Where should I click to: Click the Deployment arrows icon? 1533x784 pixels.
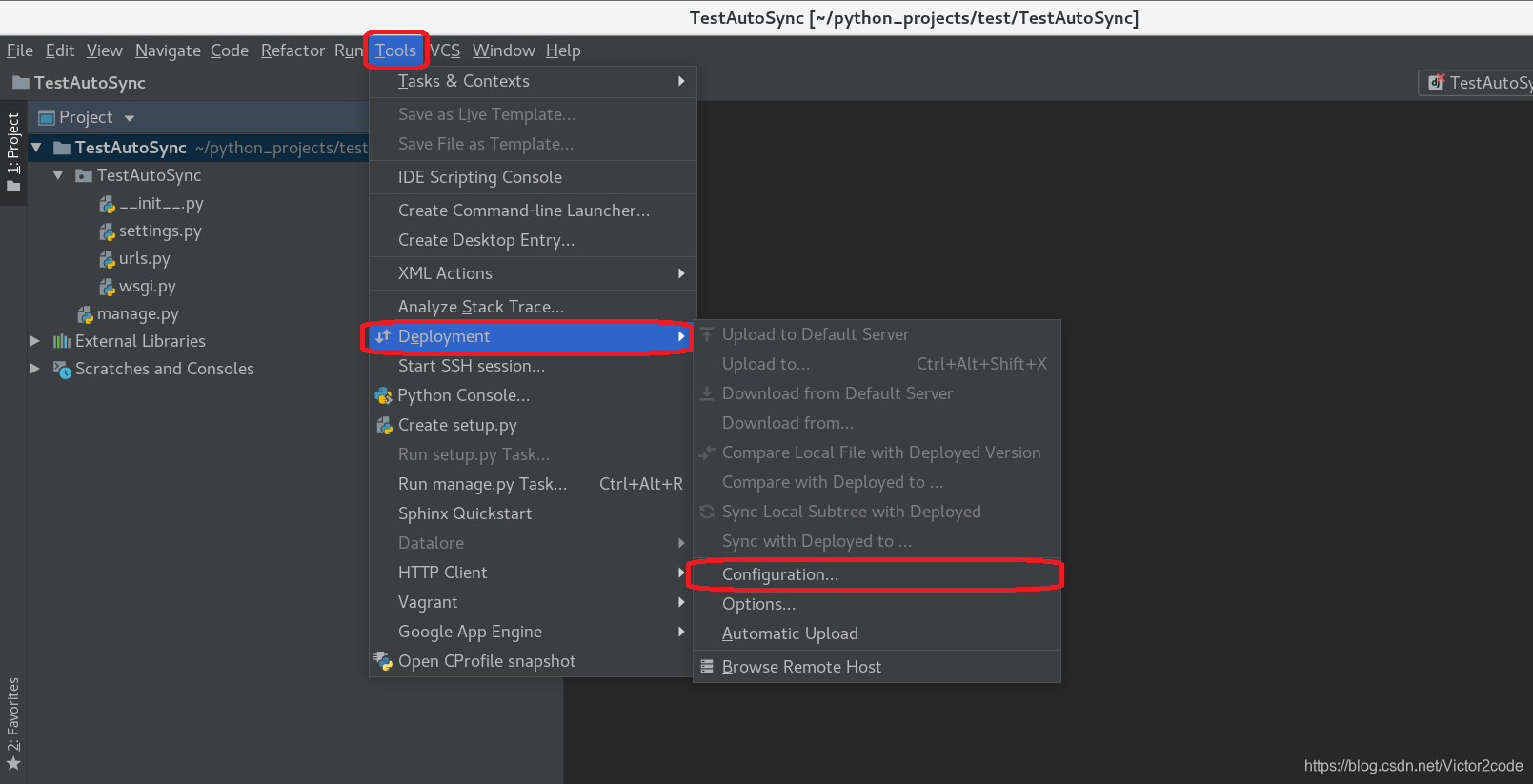pos(383,336)
